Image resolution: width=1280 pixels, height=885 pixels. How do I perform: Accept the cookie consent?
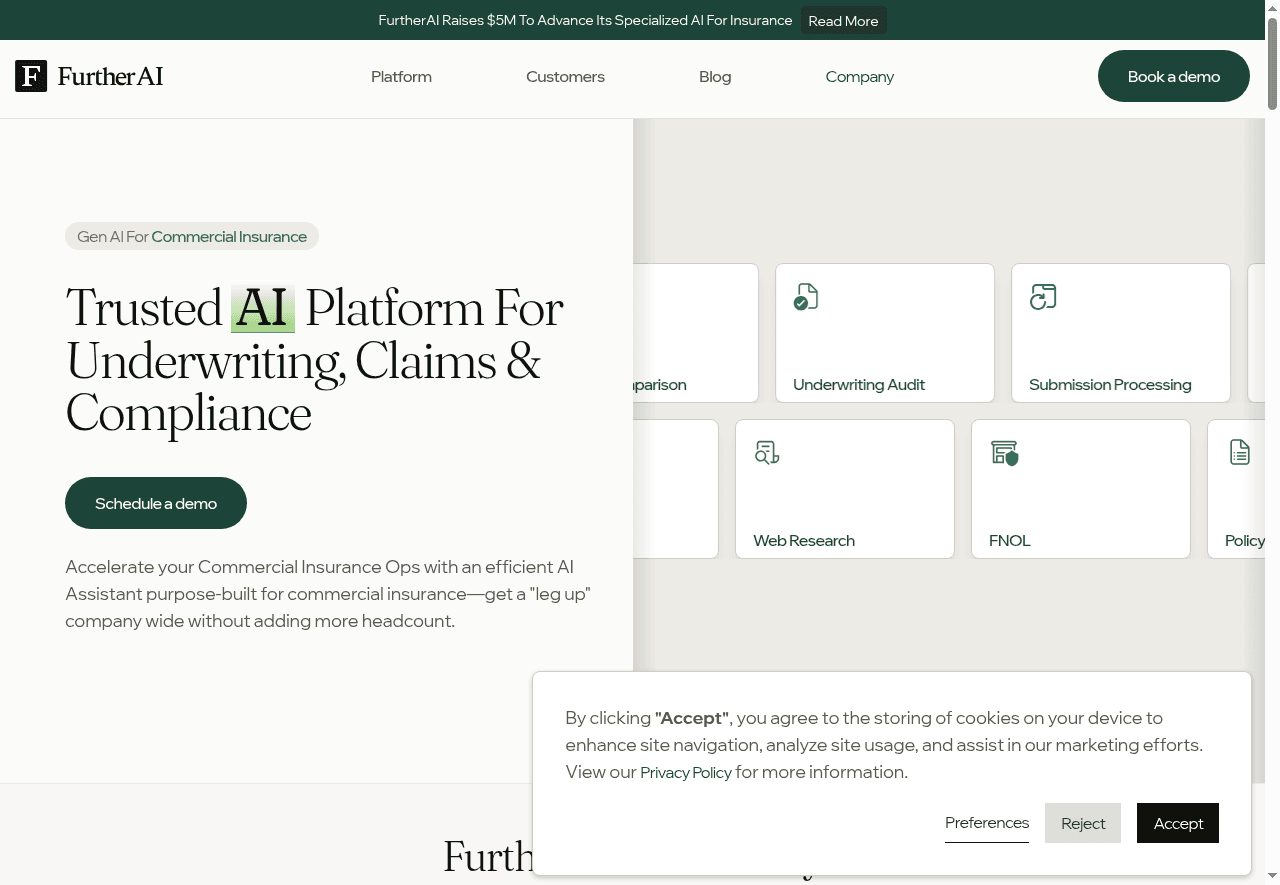pos(1177,823)
